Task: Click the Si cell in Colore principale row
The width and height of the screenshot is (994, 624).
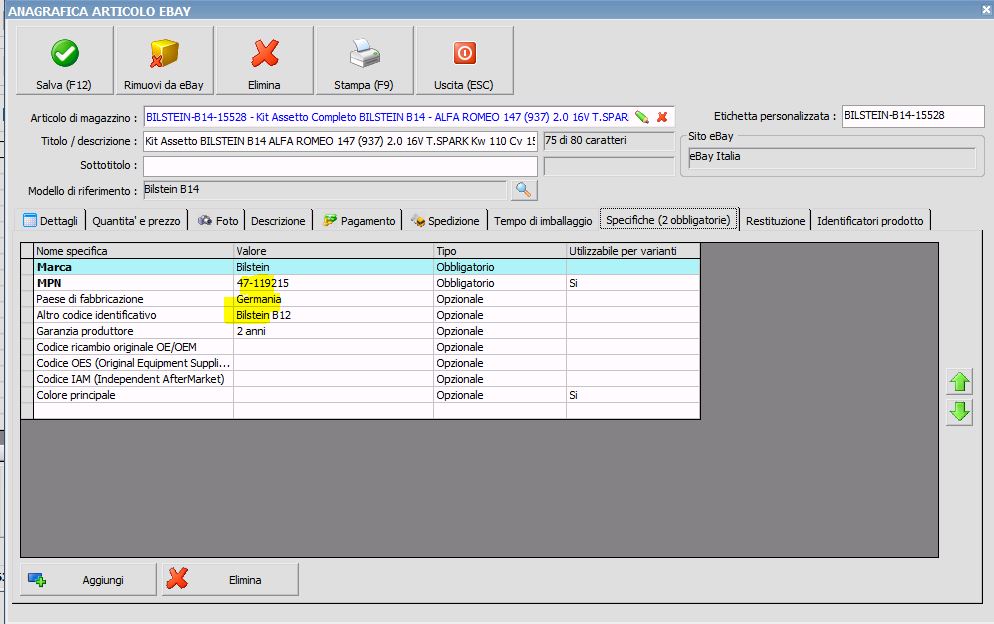Action: point(633,395)
